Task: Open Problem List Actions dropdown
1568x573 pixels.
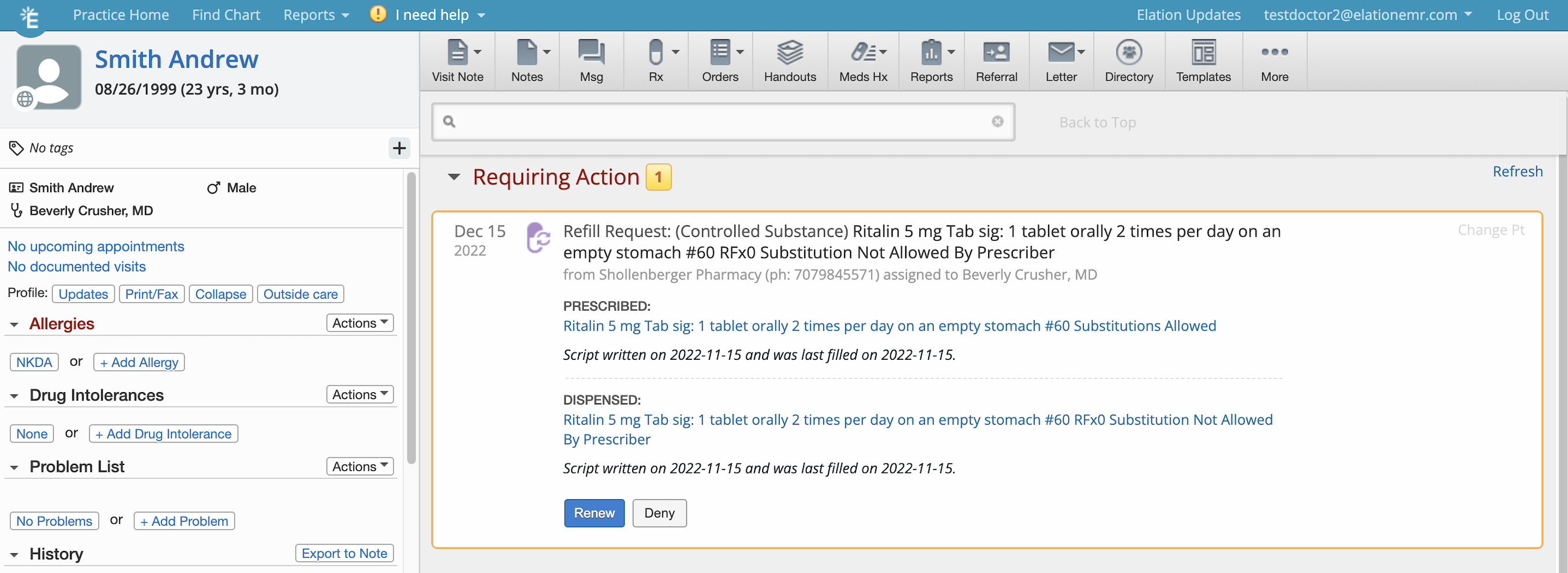Action: pos(360,467)
